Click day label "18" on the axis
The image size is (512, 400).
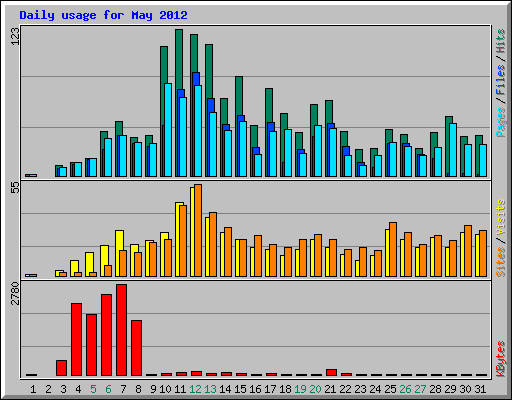(285, 389)
